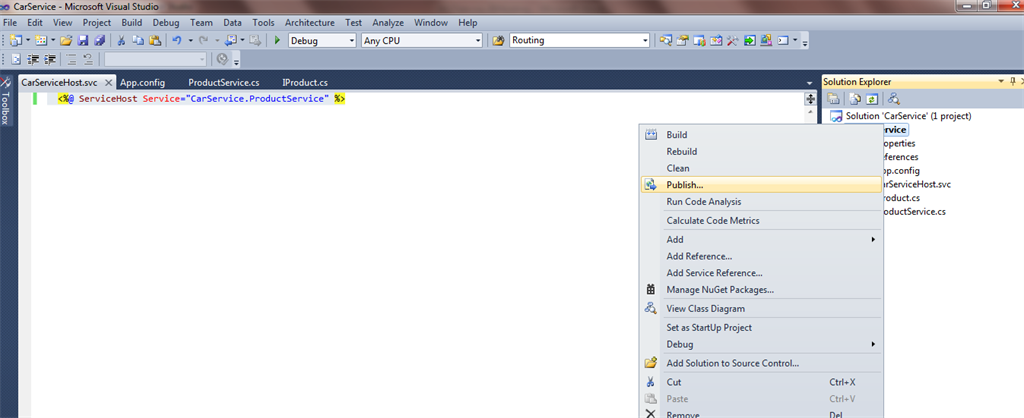The width and height of the screenshot is (1024, 418).
Task: Expand the Add submenu in context menu
Action: [x=761, y=239]
